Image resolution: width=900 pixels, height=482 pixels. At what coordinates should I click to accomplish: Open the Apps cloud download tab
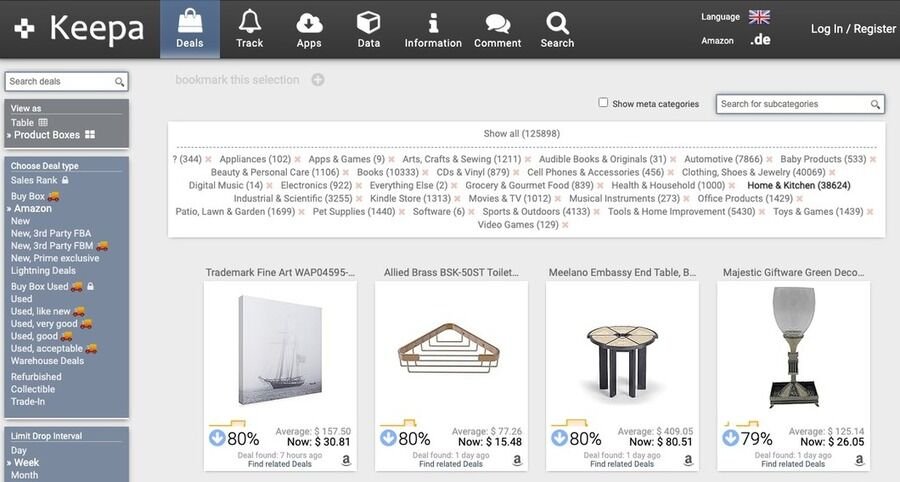pyautogui.click(x=309, y=29)
